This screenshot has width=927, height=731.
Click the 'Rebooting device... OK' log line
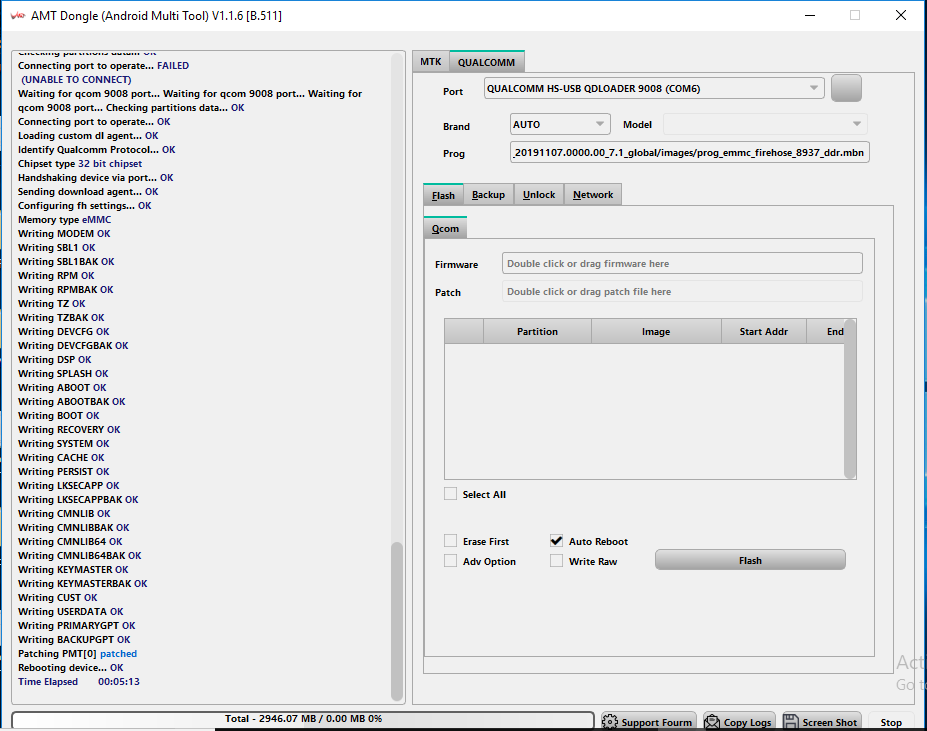click(x=70, y=668)
